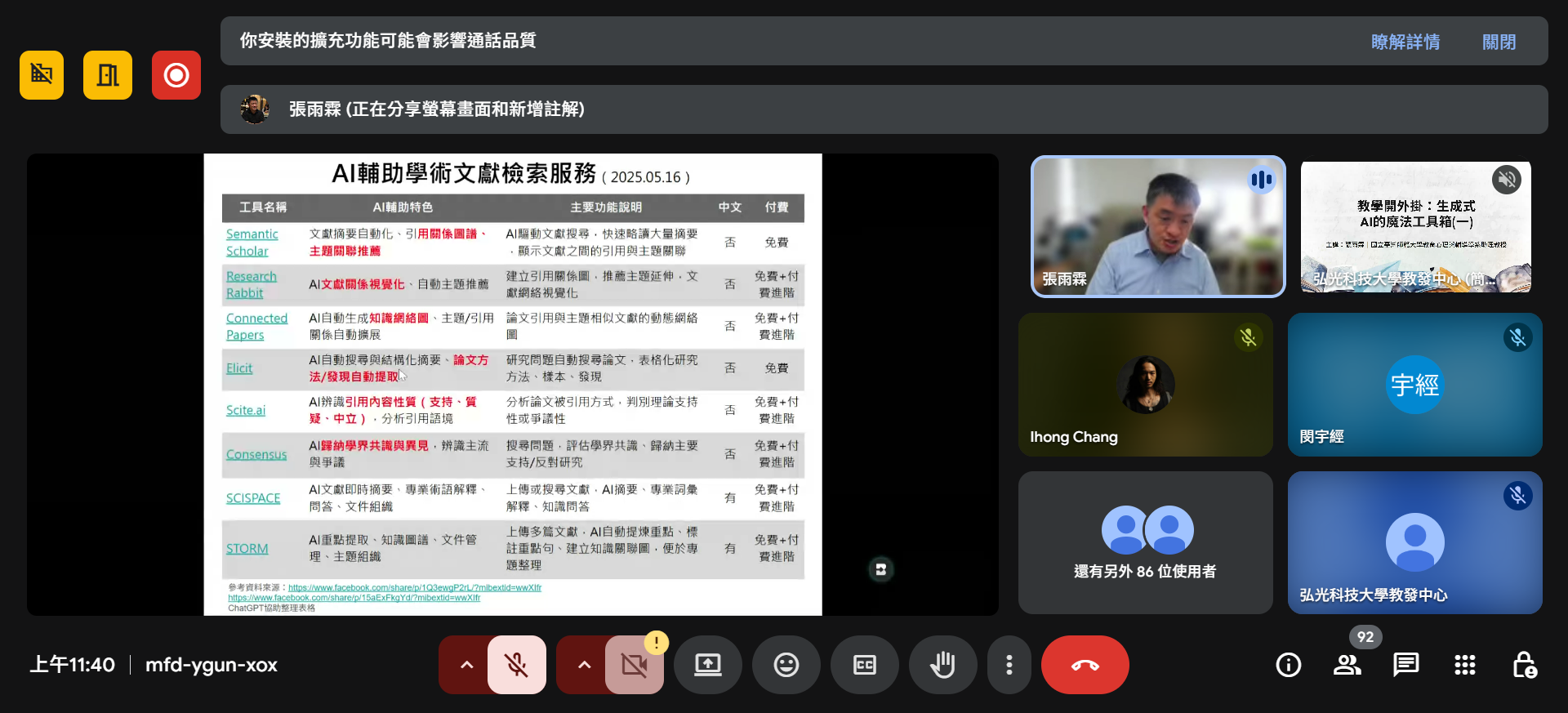Click the AI輔助特色 column header
The image size is (1568, 713).
coord(403,207)
